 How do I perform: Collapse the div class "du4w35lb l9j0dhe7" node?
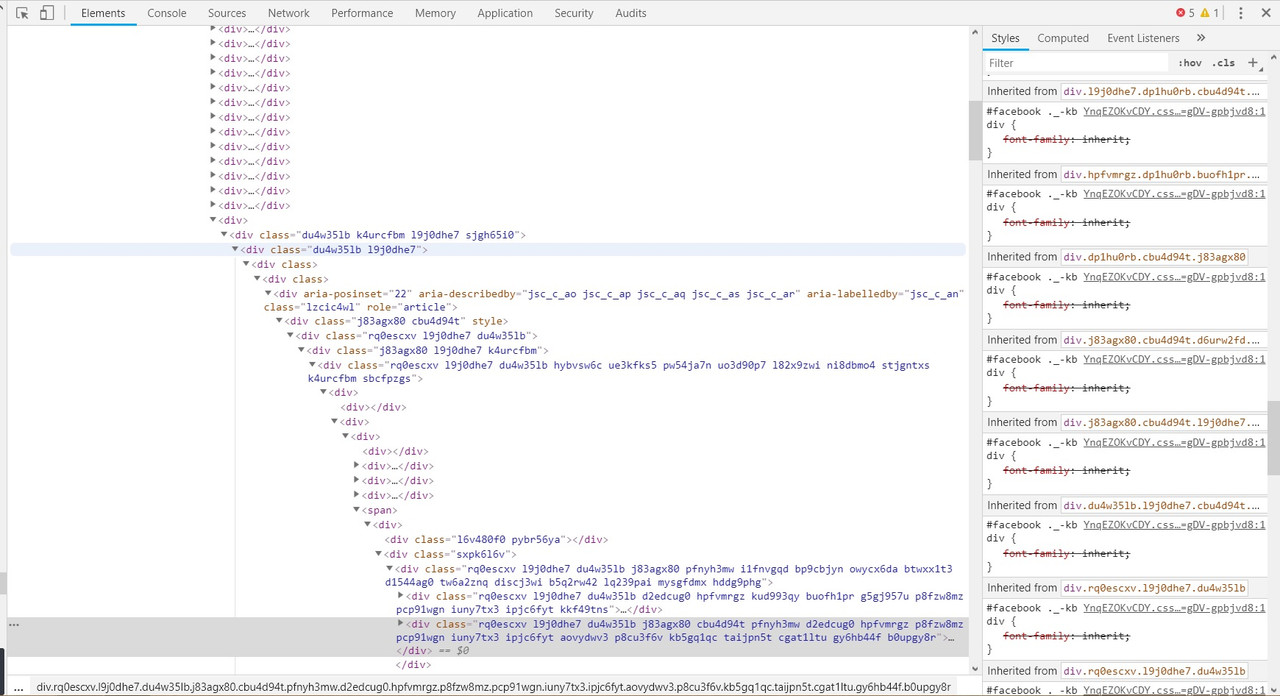tap(235, 250)
